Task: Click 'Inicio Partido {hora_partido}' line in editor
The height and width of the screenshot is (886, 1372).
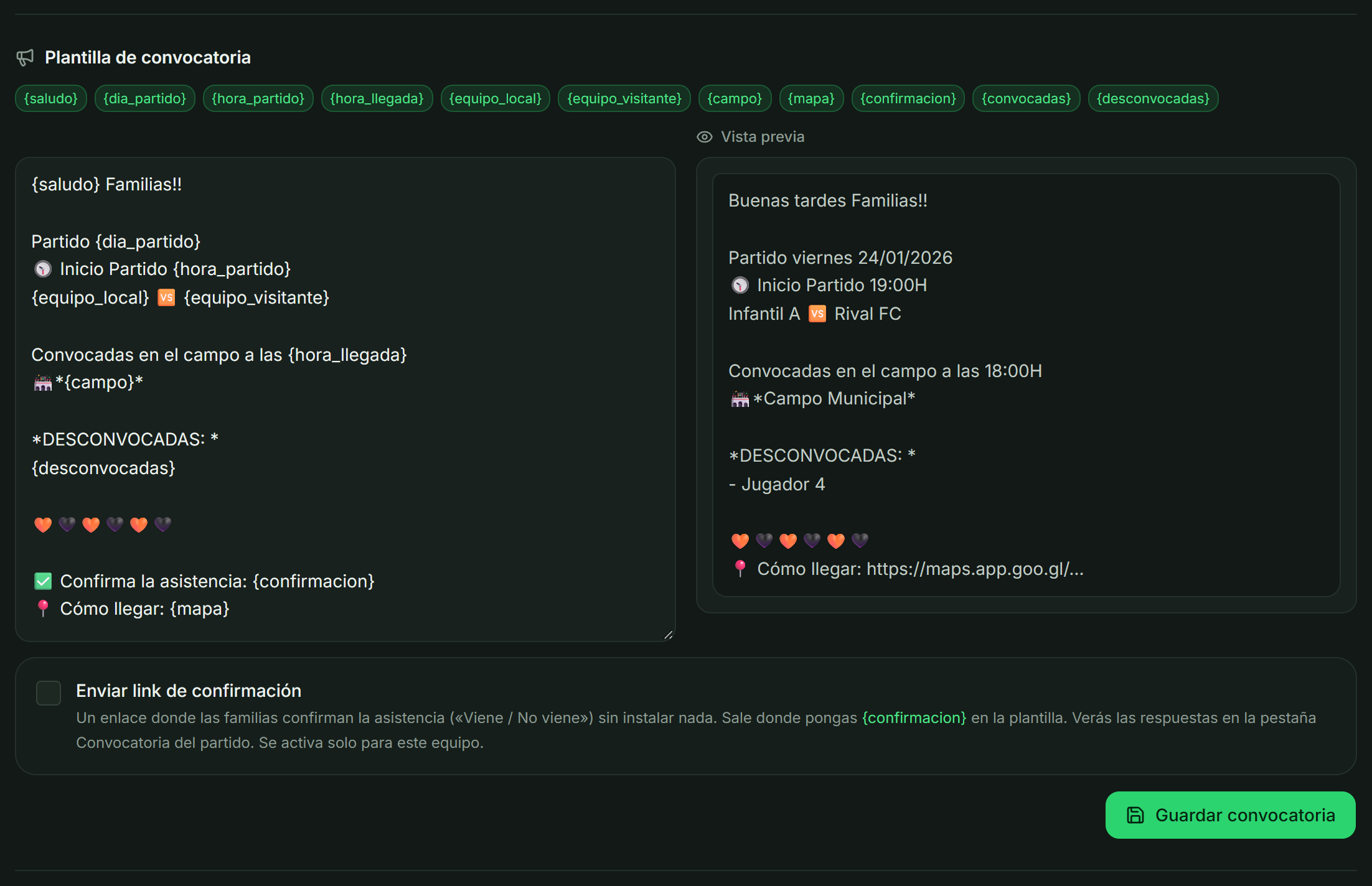Action: click(x=162, y=269)
